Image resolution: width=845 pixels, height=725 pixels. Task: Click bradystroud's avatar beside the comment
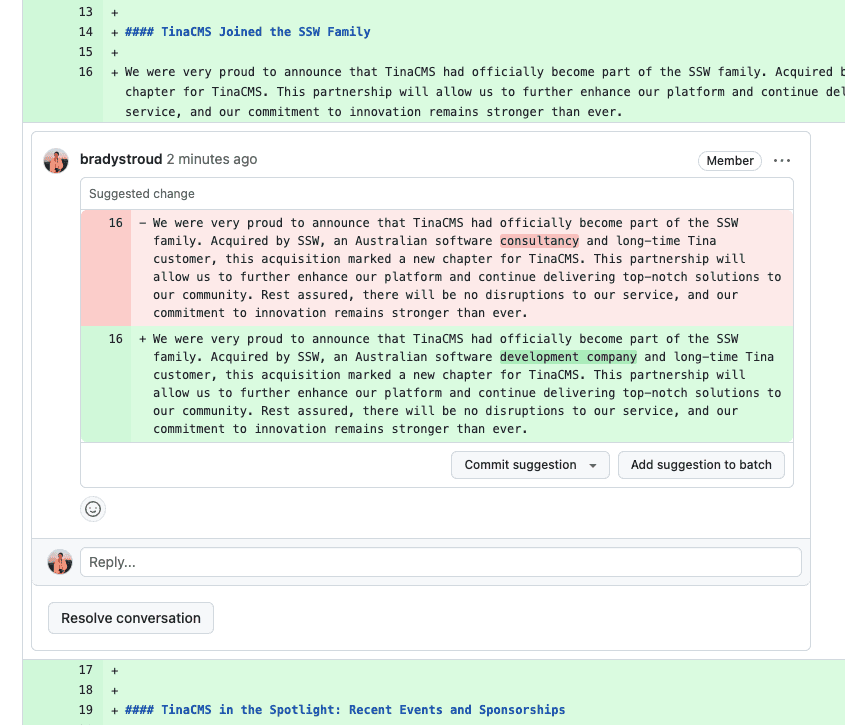pos(56,160)
